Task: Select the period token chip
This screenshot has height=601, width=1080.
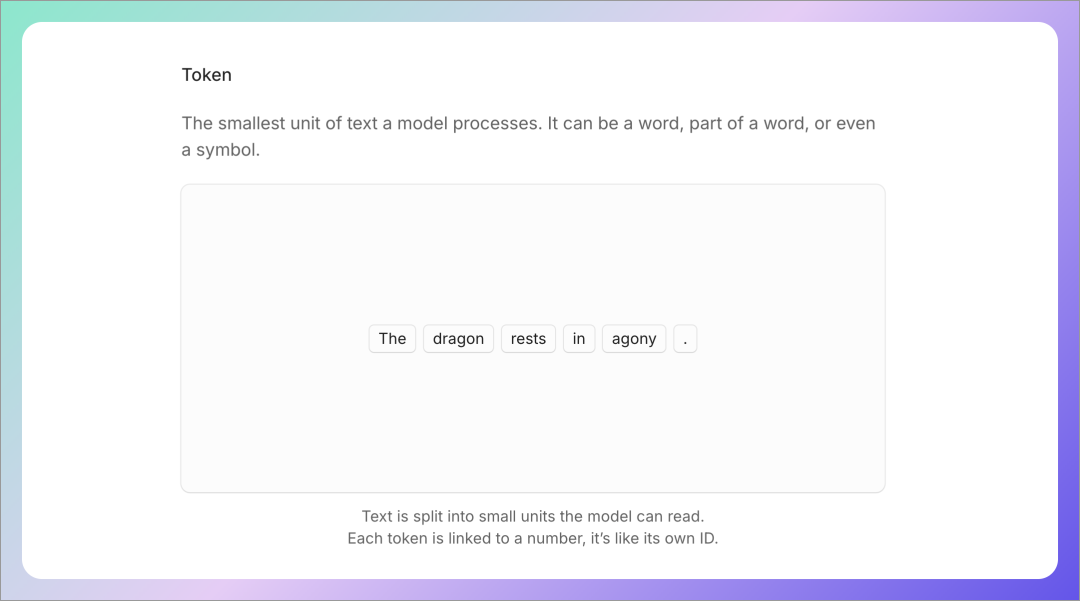Action: tap(685, 339)
